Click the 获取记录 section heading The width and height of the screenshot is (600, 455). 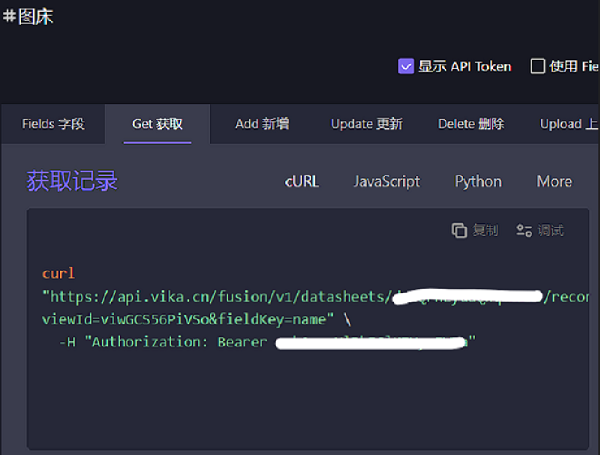72,181
